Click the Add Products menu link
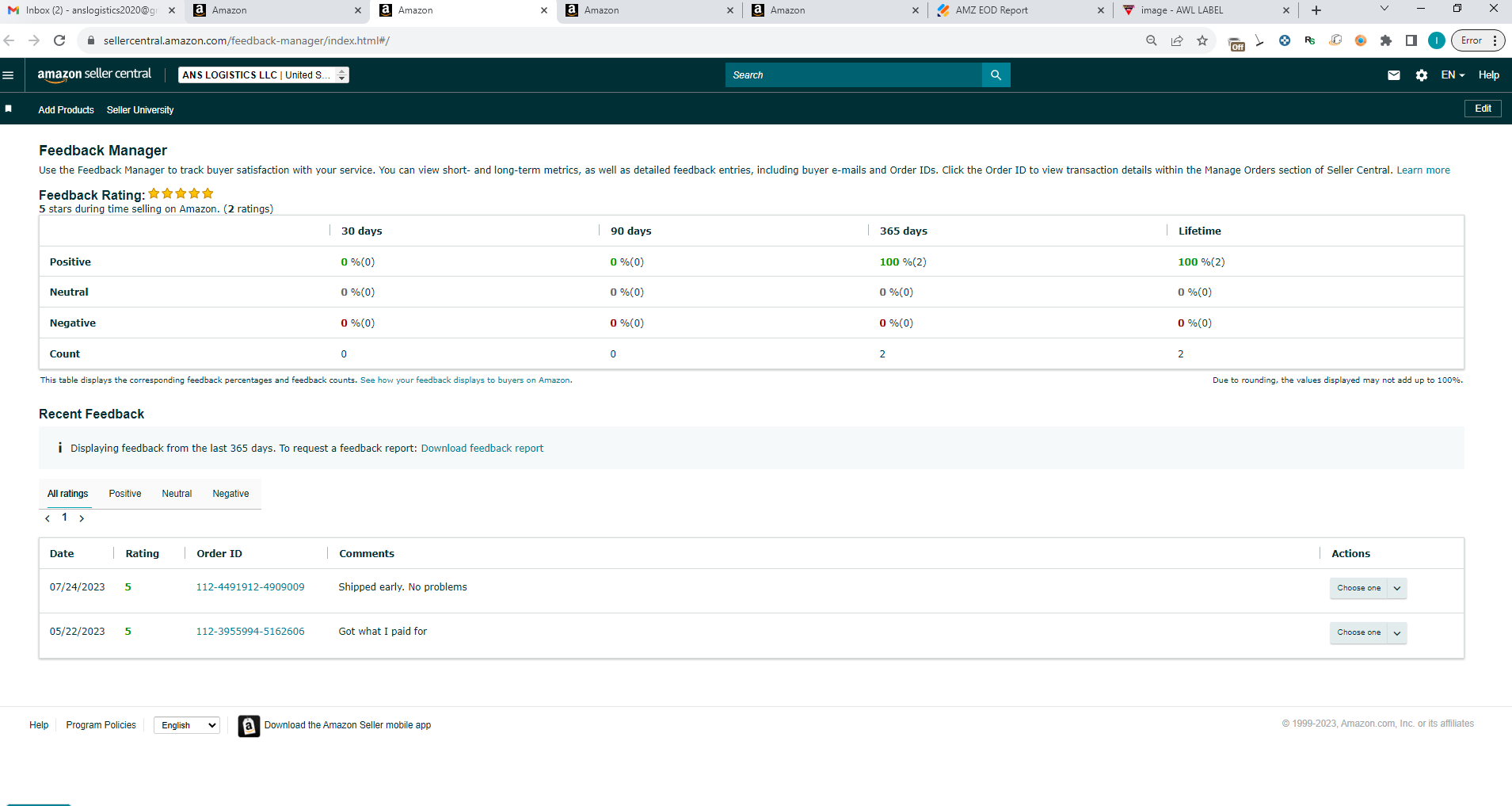 coord(67,110)
